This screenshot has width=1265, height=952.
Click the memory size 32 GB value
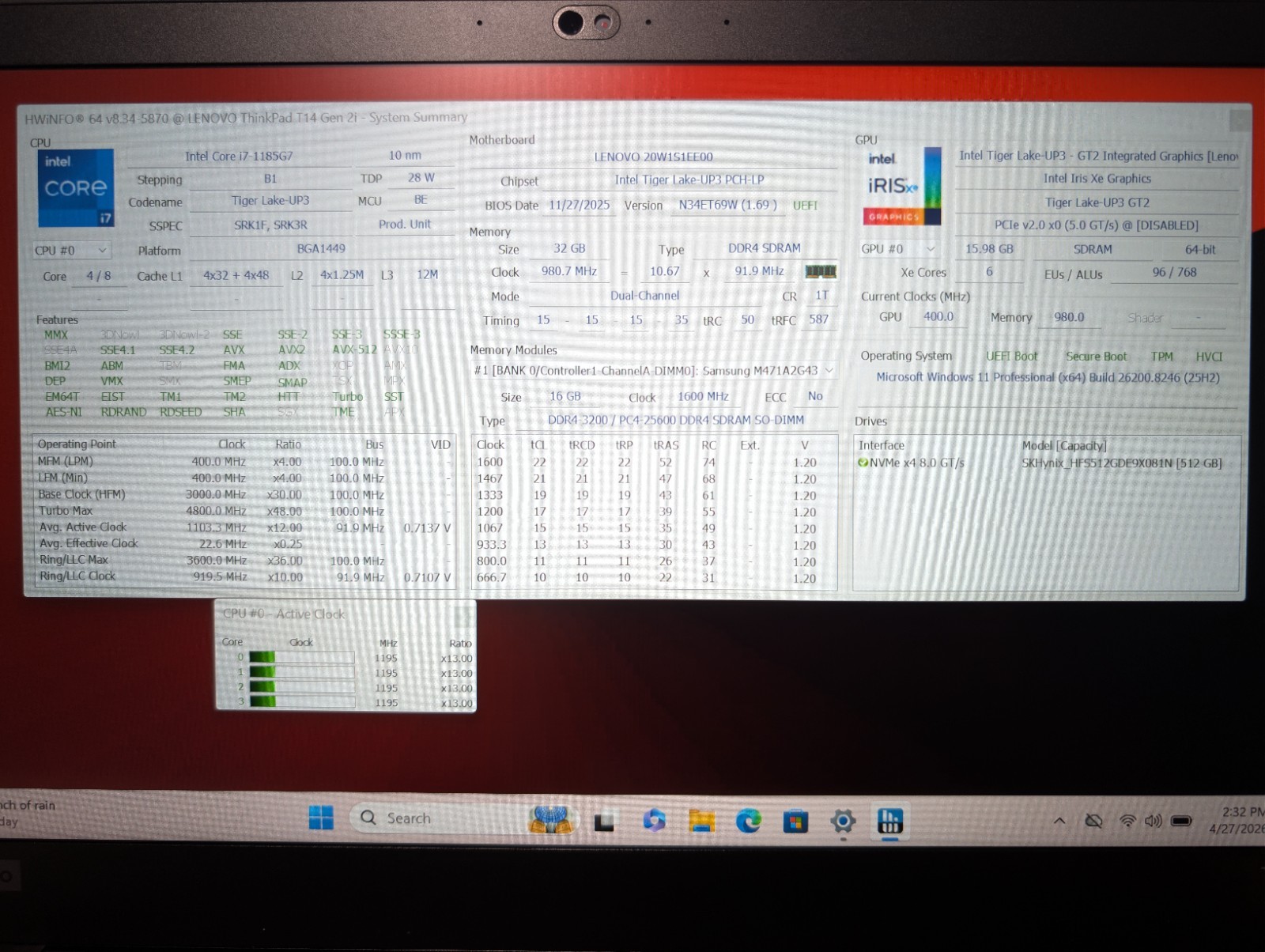coord(569,248)
